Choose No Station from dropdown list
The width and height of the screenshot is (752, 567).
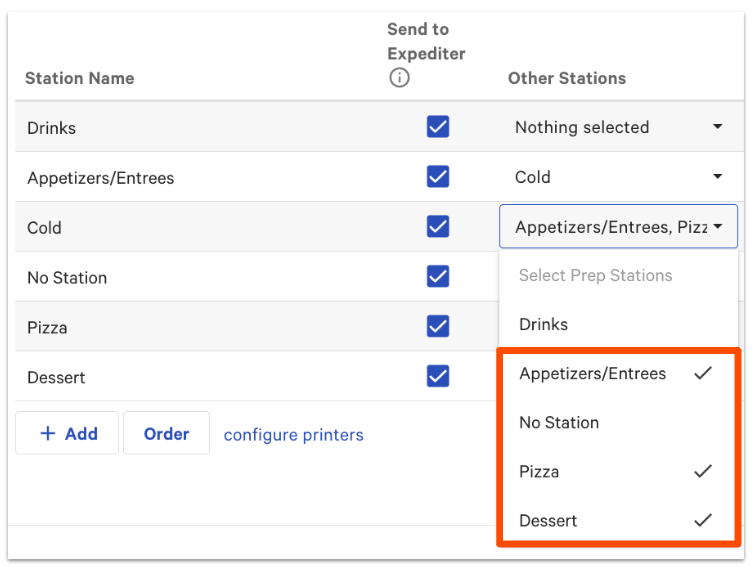tap(559, 422)
